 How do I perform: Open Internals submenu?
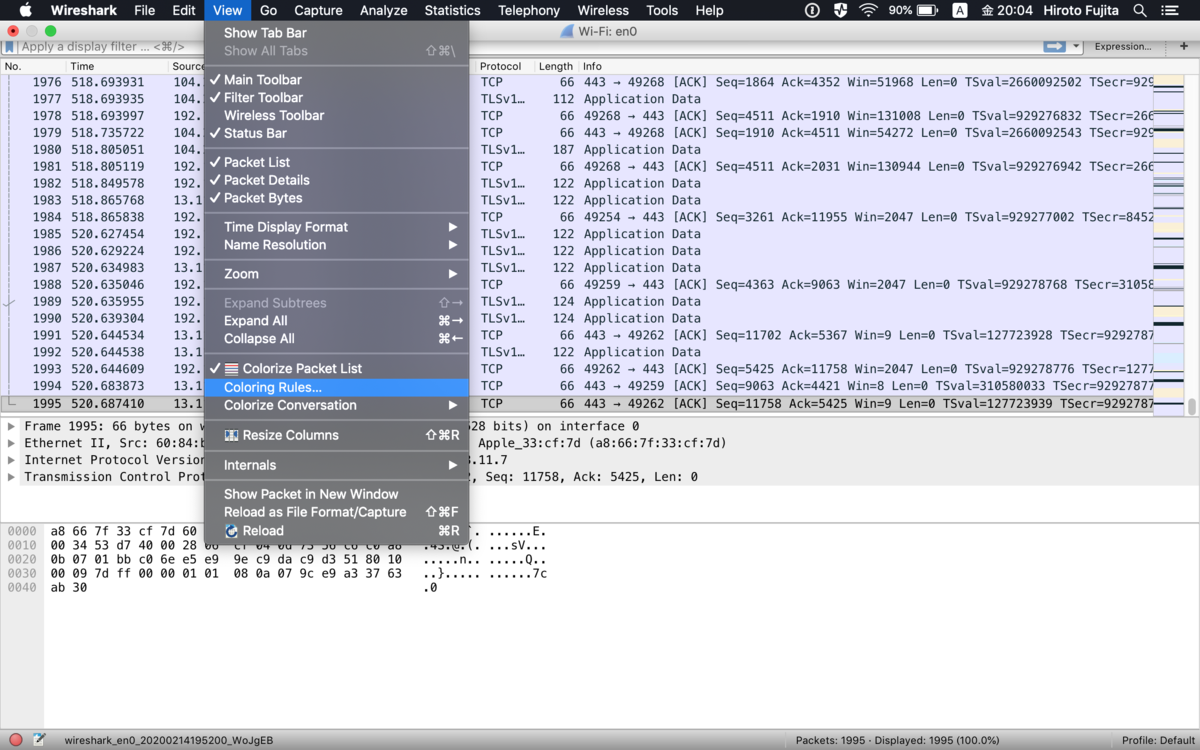click(337, 465)
